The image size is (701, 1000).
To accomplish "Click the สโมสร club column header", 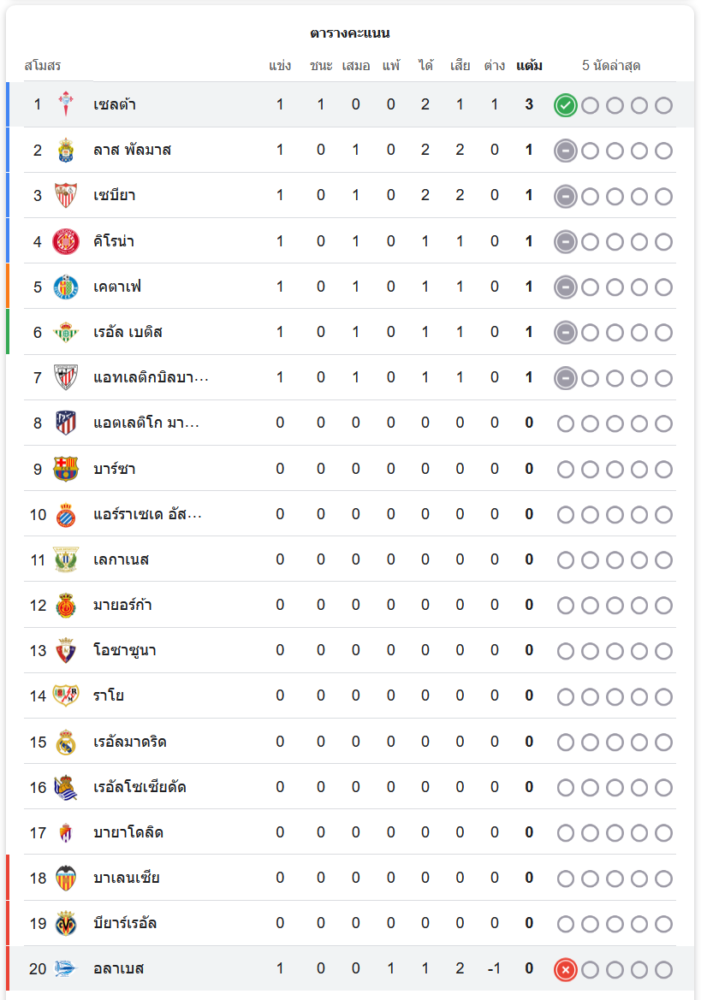I will [x=43, y=66].
